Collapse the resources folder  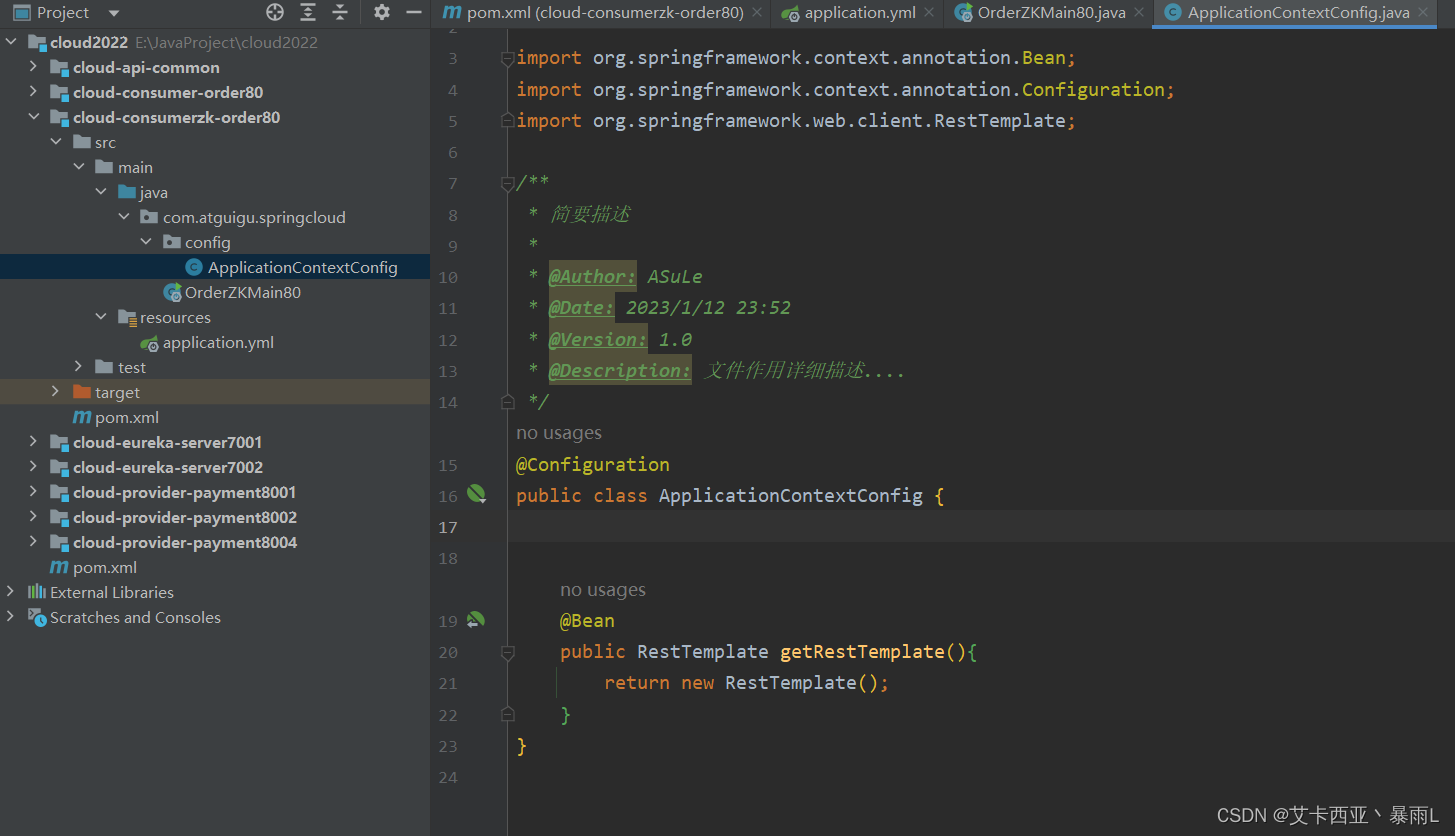tap(100, 317)
